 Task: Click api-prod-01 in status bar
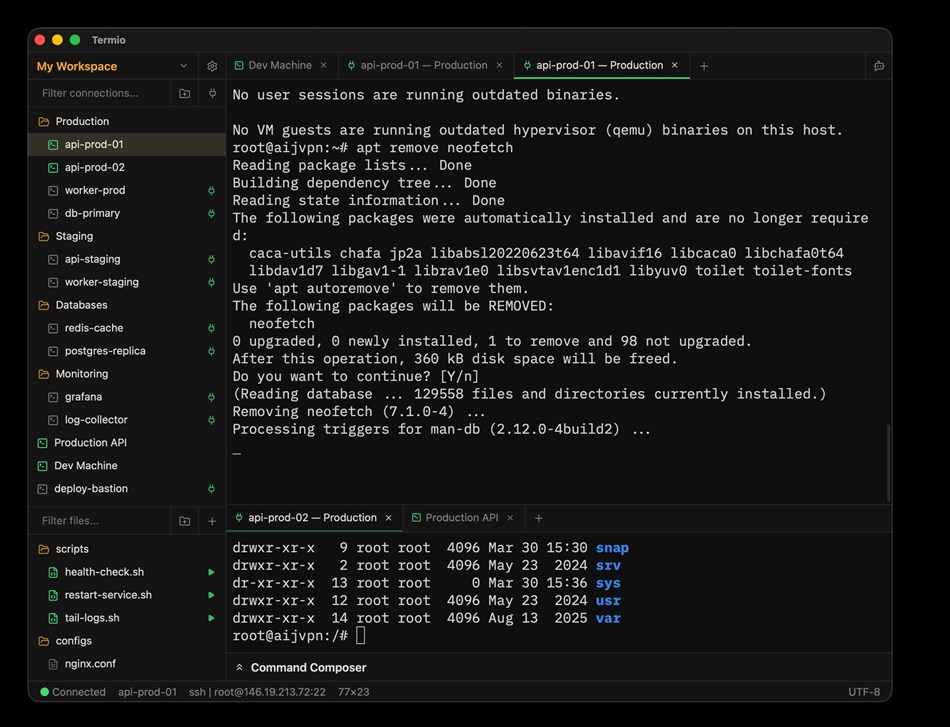click(x=147, y=692)
